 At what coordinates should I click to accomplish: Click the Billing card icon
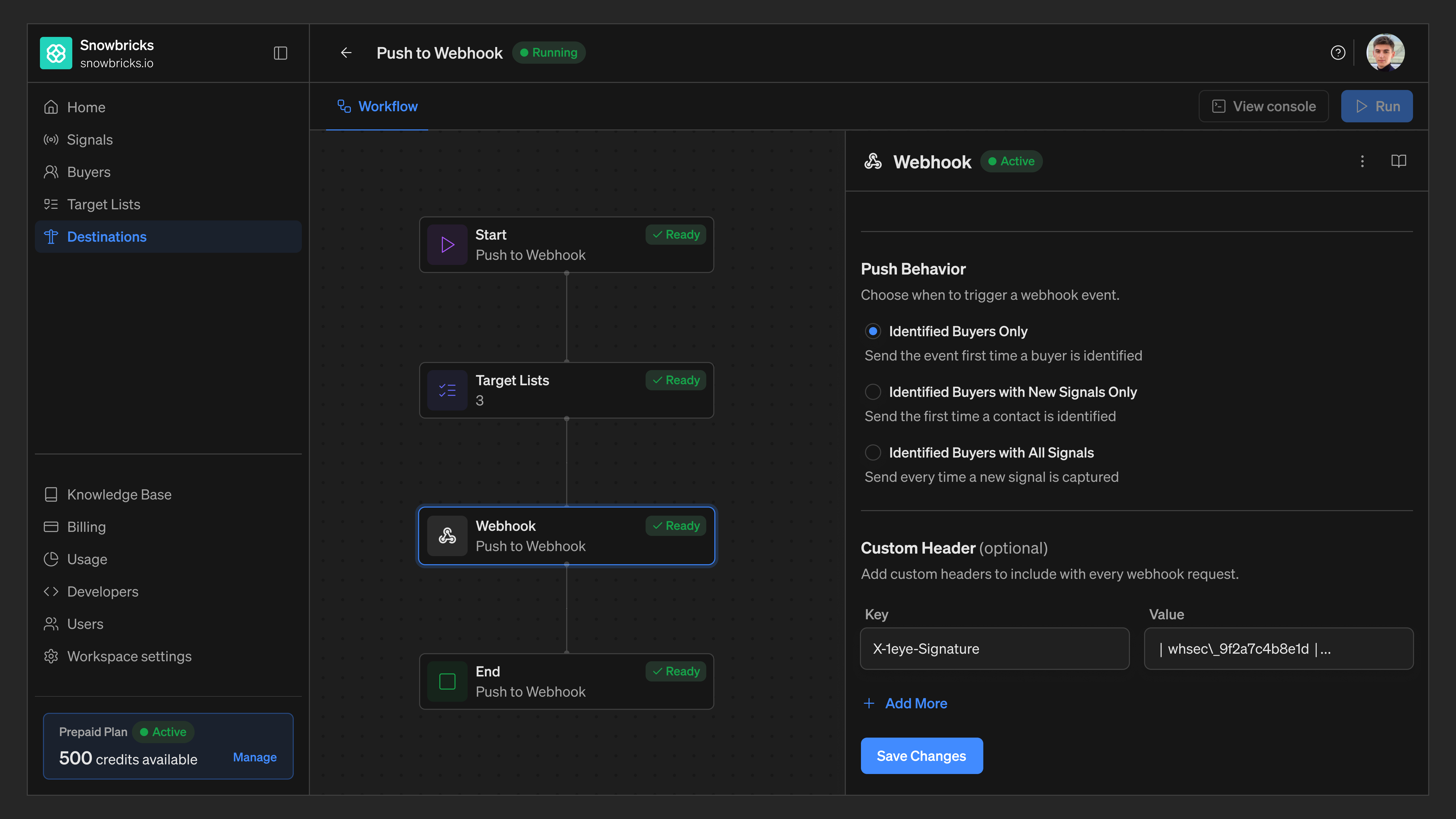coord(51,527)
